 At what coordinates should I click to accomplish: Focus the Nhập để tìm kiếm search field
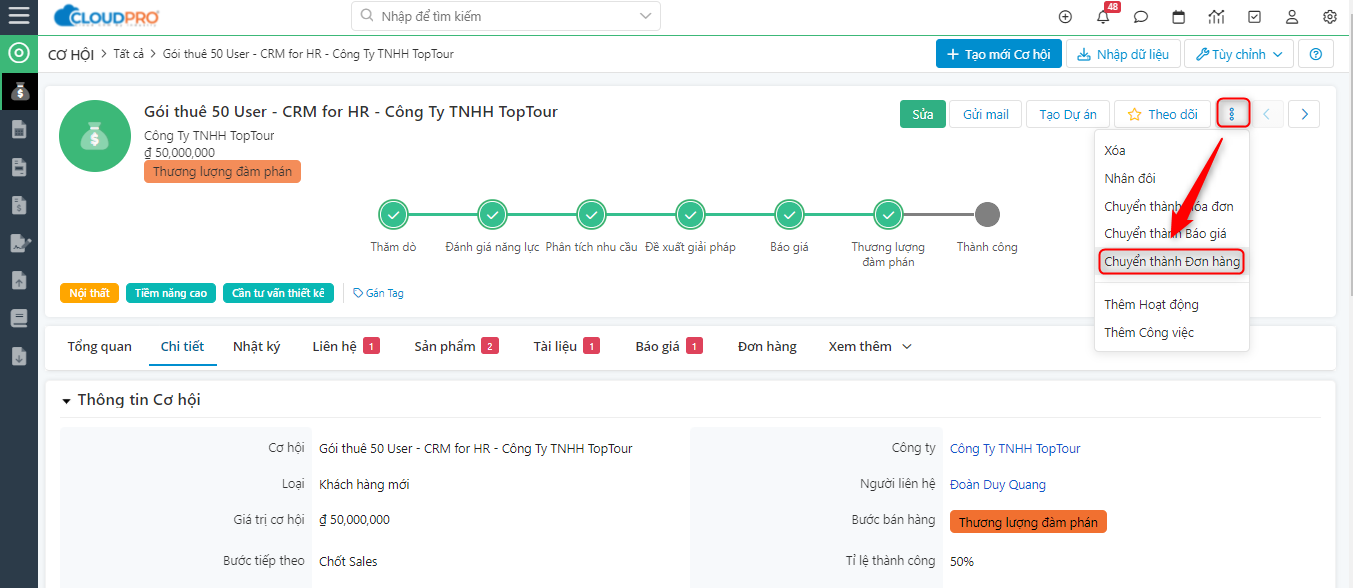pyautogui.click(x=505, y=16)
